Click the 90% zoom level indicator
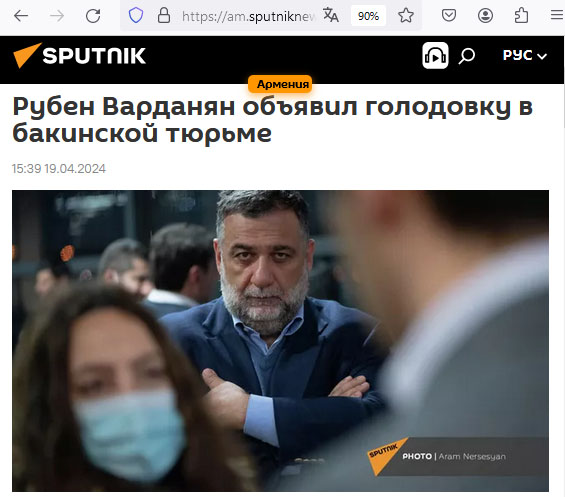 click(368, 16)
